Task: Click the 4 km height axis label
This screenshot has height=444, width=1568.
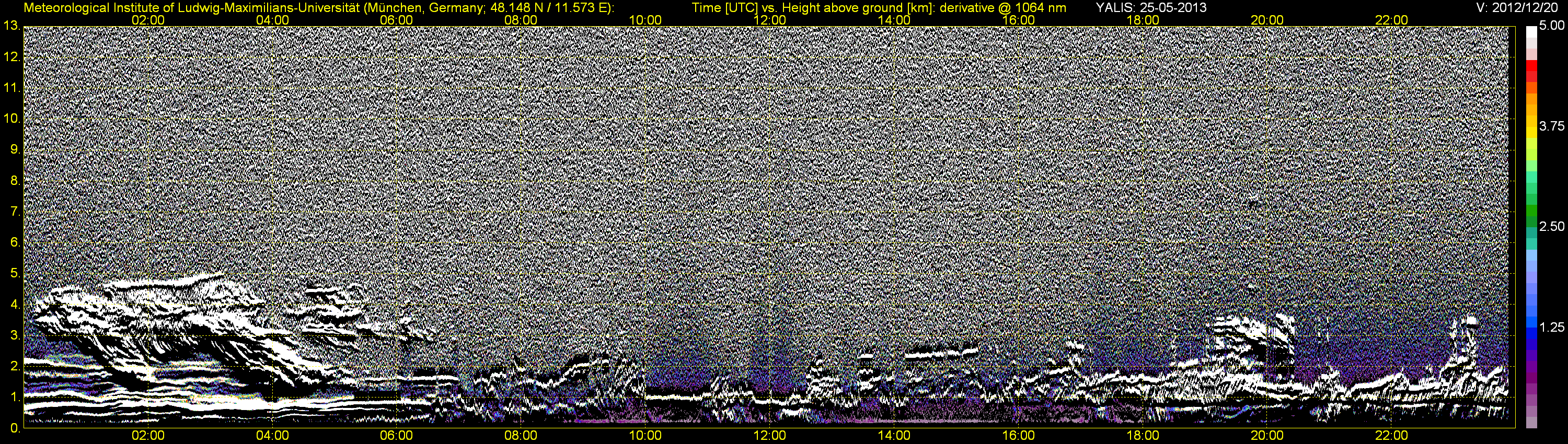Action: click(x=15, y=305)
